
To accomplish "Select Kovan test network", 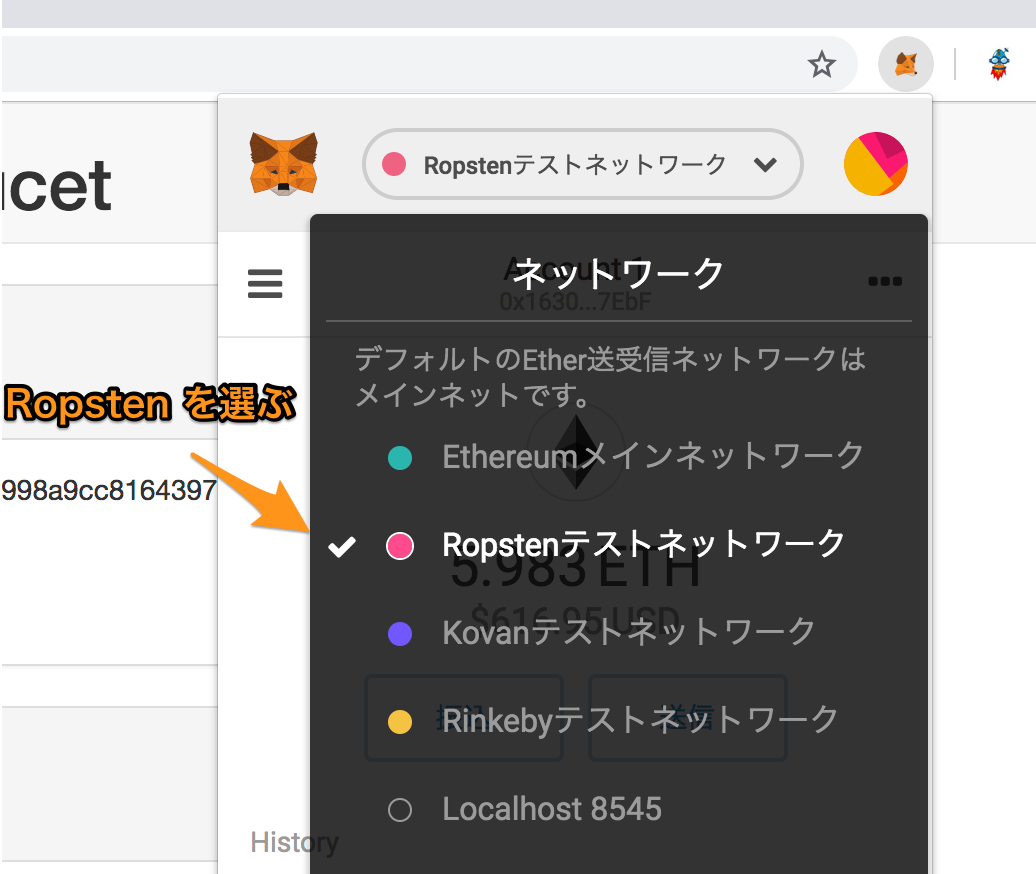I will (x=620, y=633).
